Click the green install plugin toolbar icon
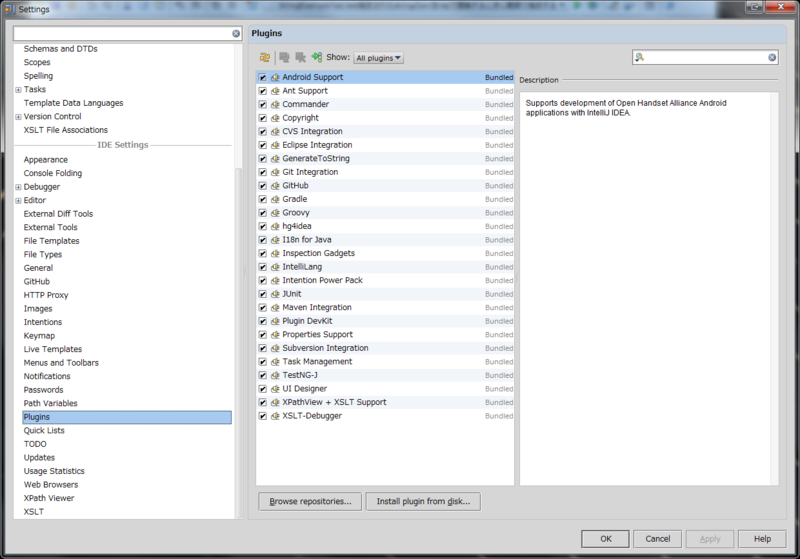800x559 pixels. [x=317, y=57]
